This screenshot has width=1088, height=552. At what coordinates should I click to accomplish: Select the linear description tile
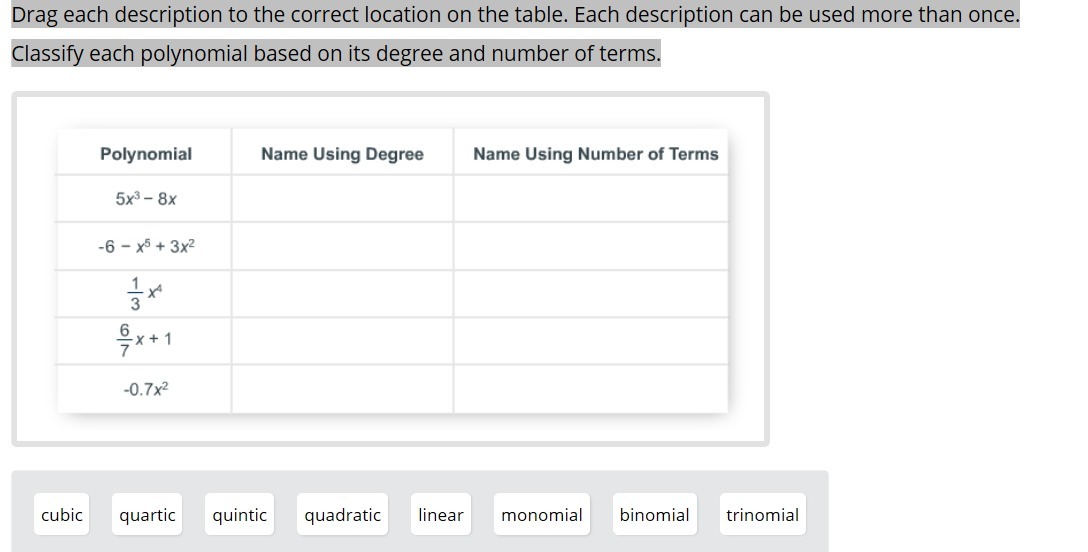(x=440, y=515)
